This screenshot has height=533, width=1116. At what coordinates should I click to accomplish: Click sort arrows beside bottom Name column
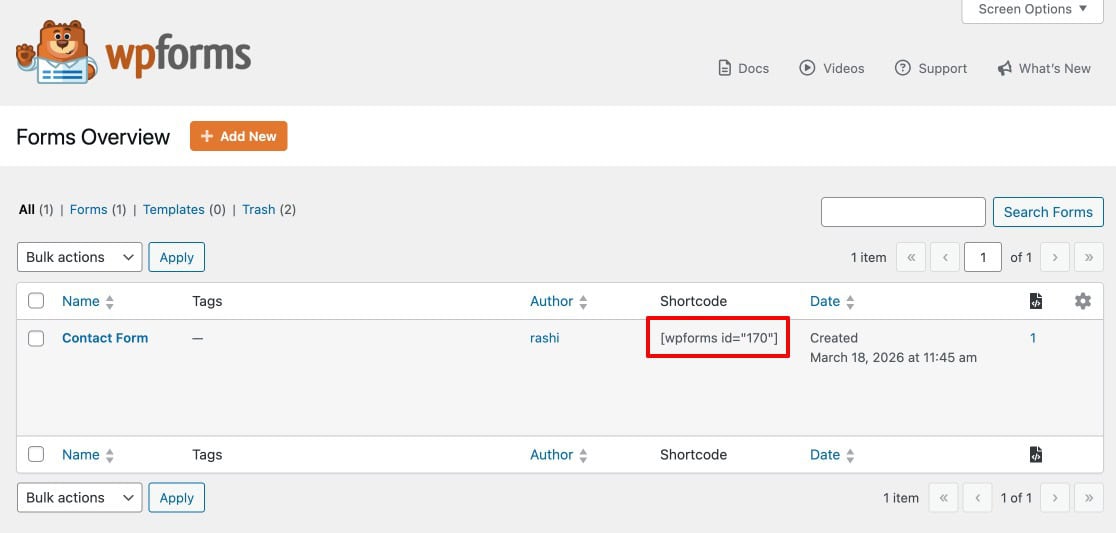click(110, 455)
